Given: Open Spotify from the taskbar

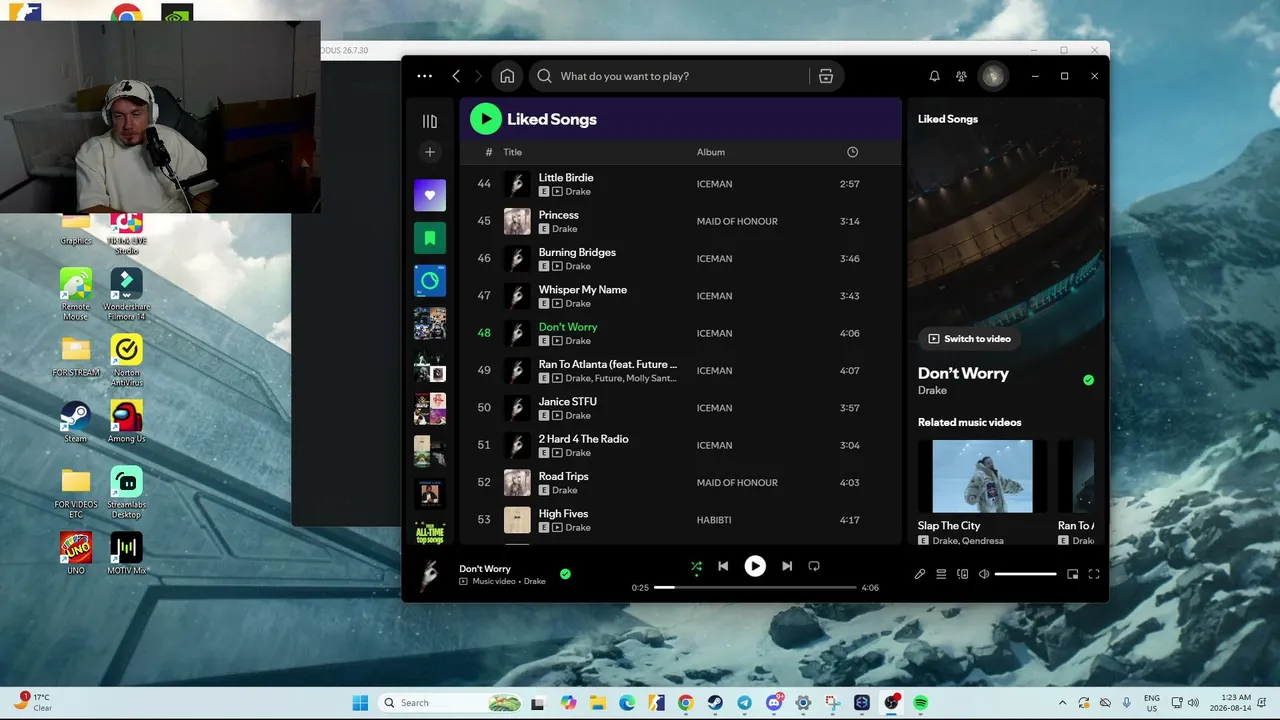Looking at the screenshot, I should 920,703.
